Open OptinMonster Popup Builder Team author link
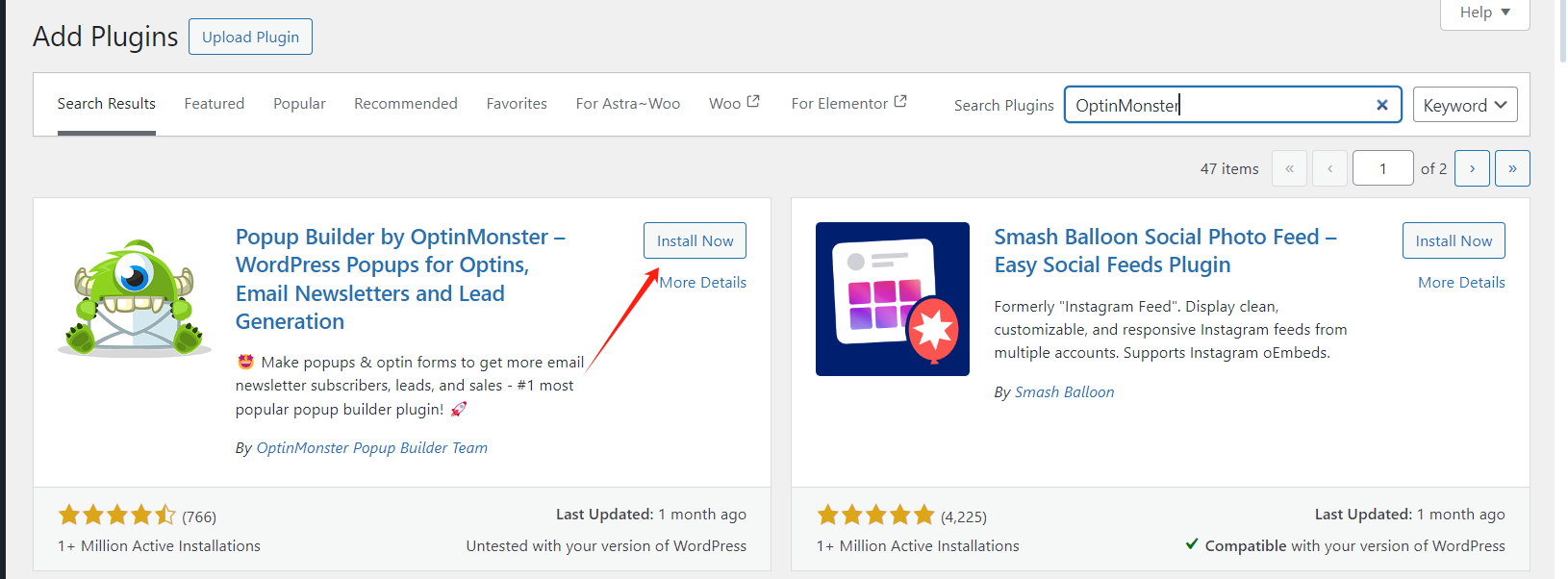Viewport: 1568px width, 579px height. 372,447
